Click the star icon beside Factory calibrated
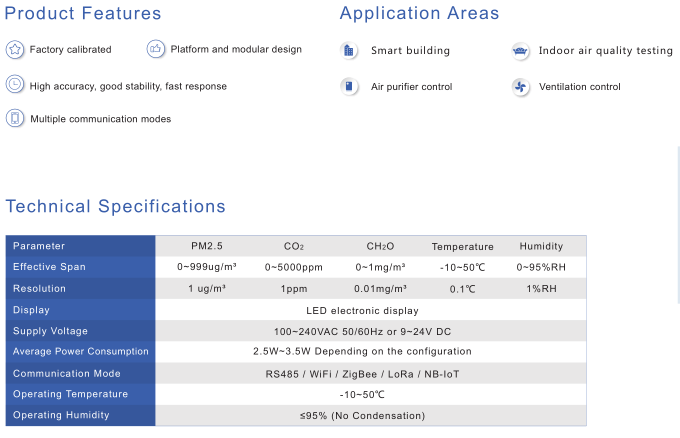The width and height of the screenshot is (680, 438). click(x=15, y=49)
